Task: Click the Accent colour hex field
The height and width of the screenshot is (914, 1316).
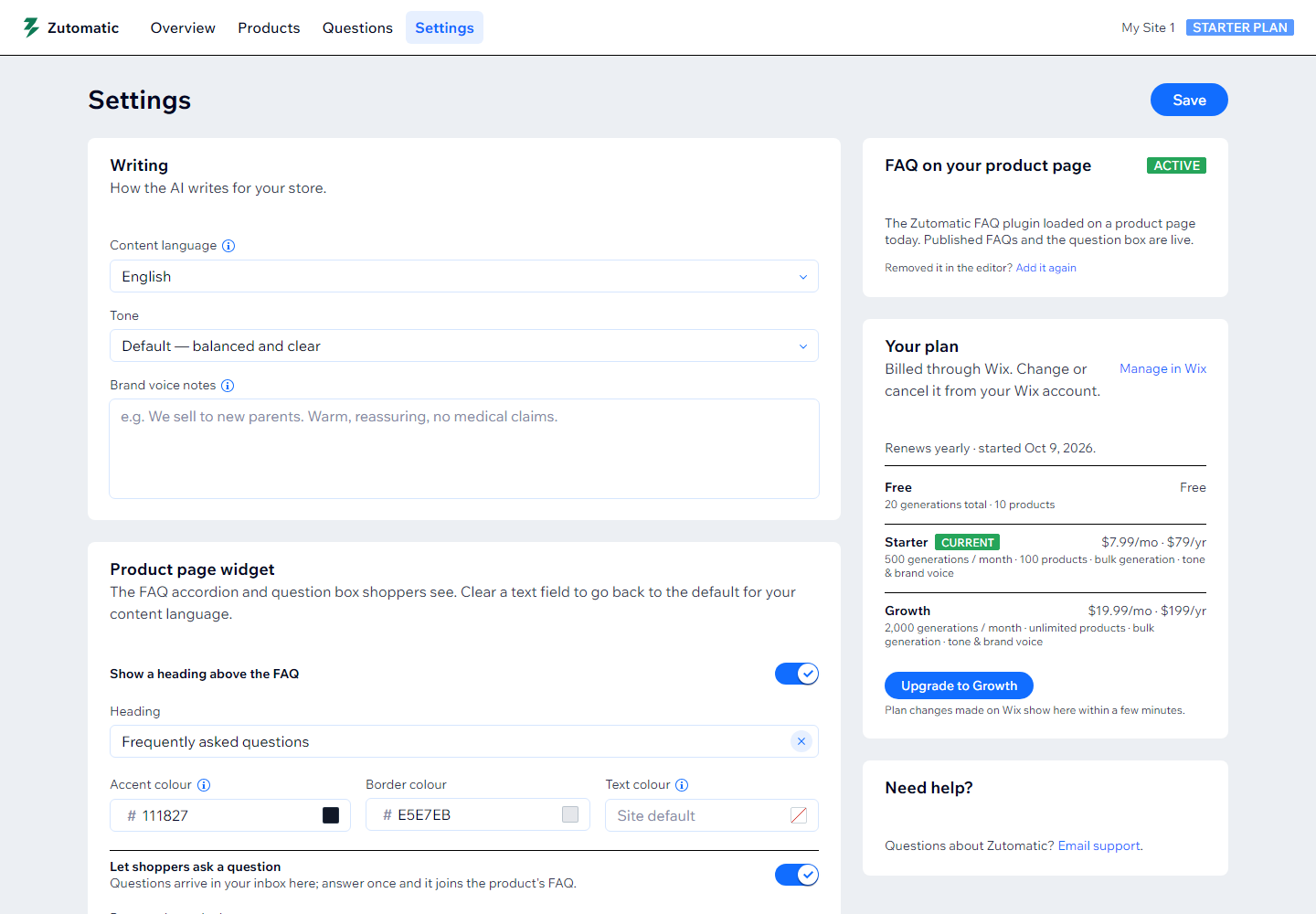Action: pos(230,815)
